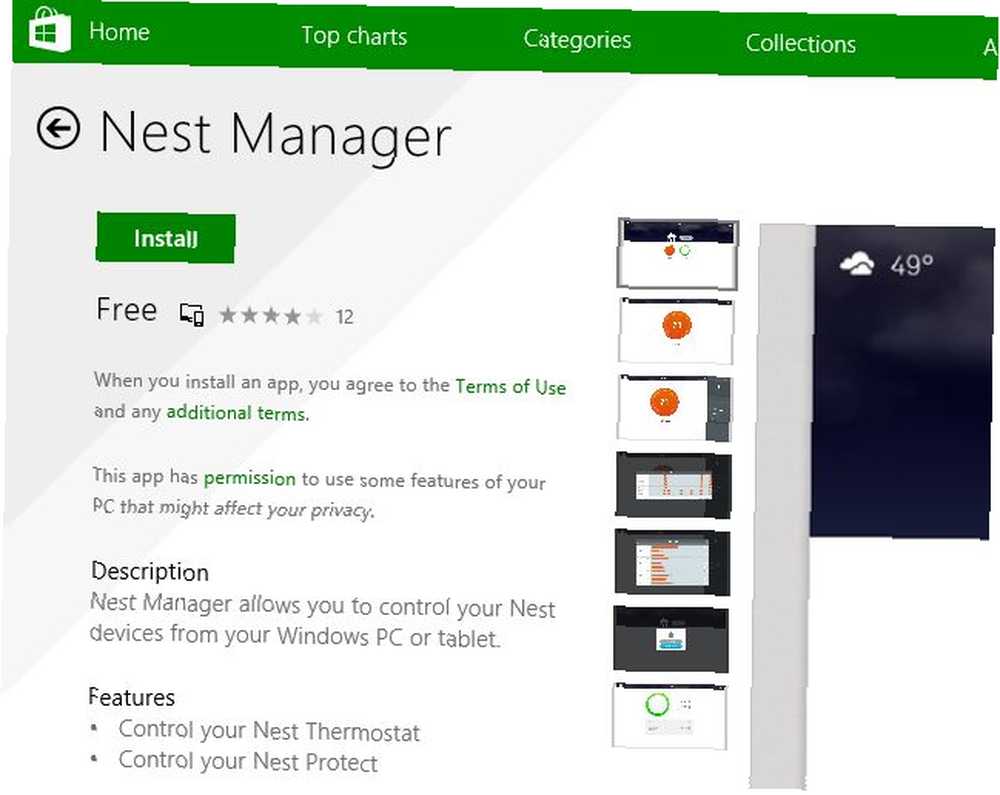Viewport: 1000px width, 795px height.
Task: Open the Home tab
Action: coord(119,31)
